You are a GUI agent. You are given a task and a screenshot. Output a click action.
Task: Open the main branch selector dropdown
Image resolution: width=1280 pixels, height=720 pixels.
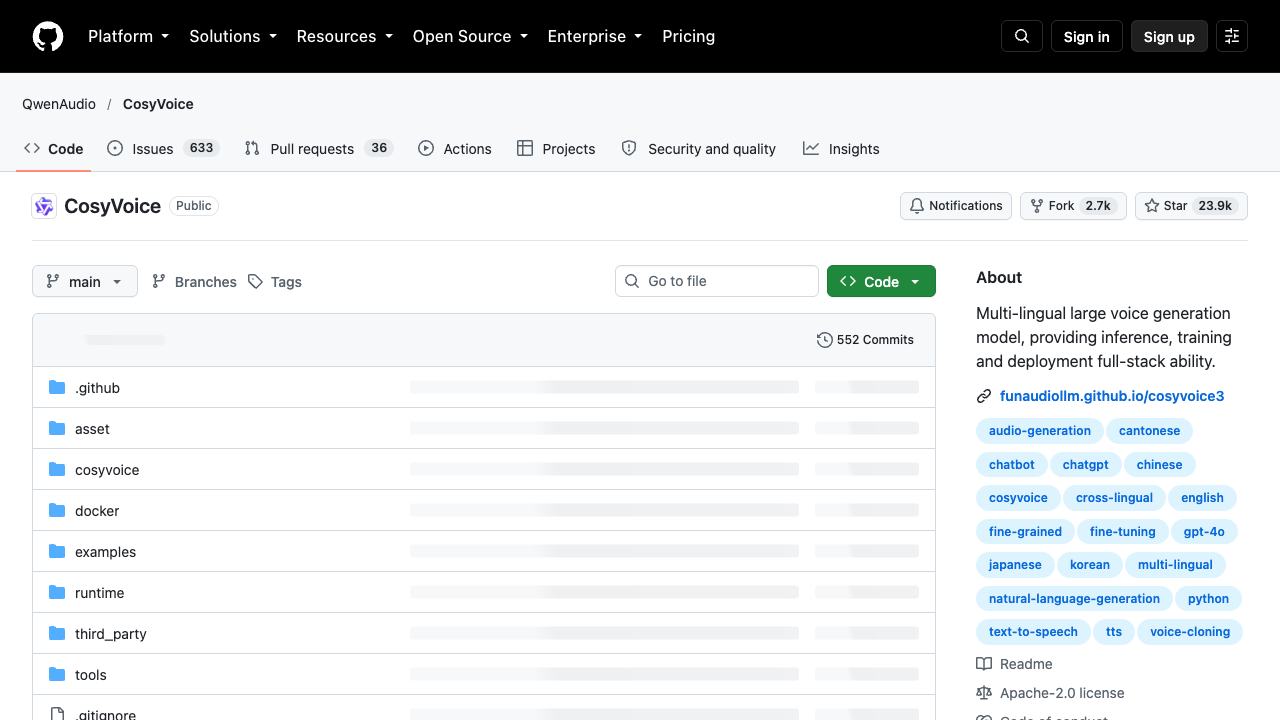click(85, 282)
